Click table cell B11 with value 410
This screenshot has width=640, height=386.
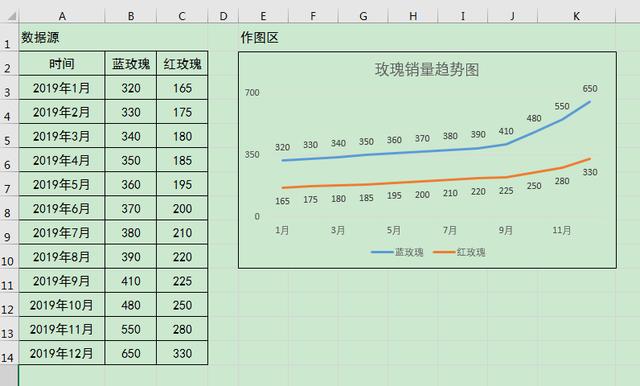[x=131, y=280]
